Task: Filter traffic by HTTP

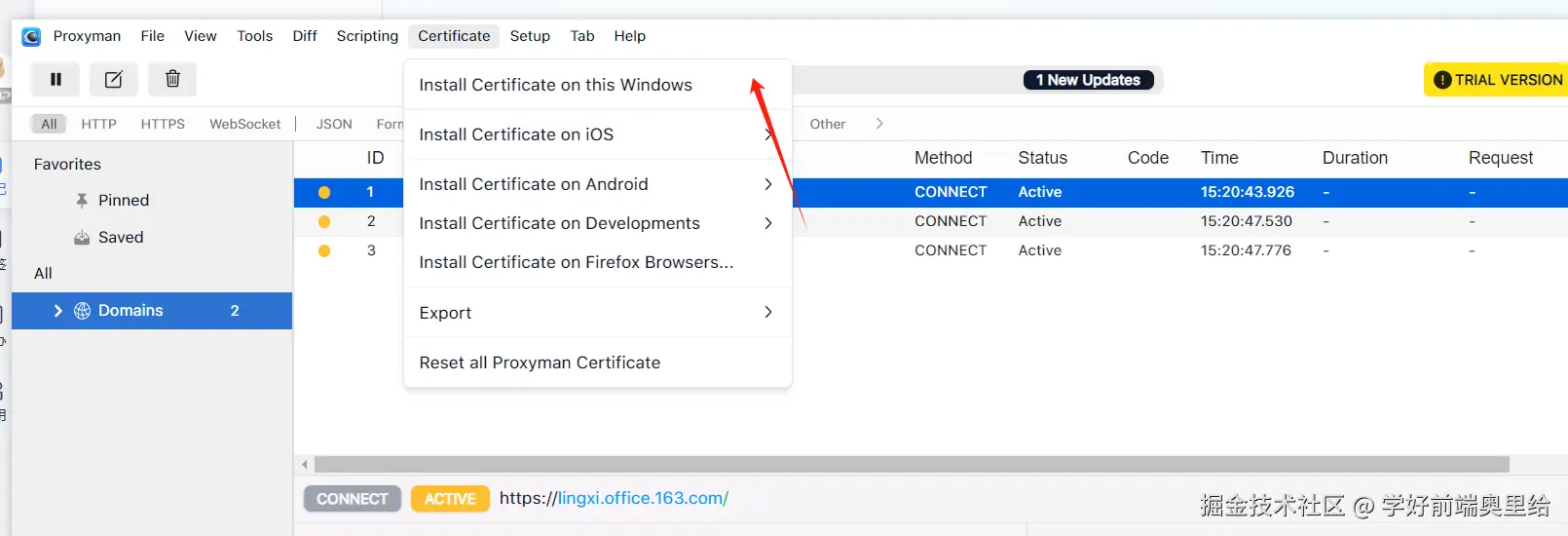Action: click(98, 124)
